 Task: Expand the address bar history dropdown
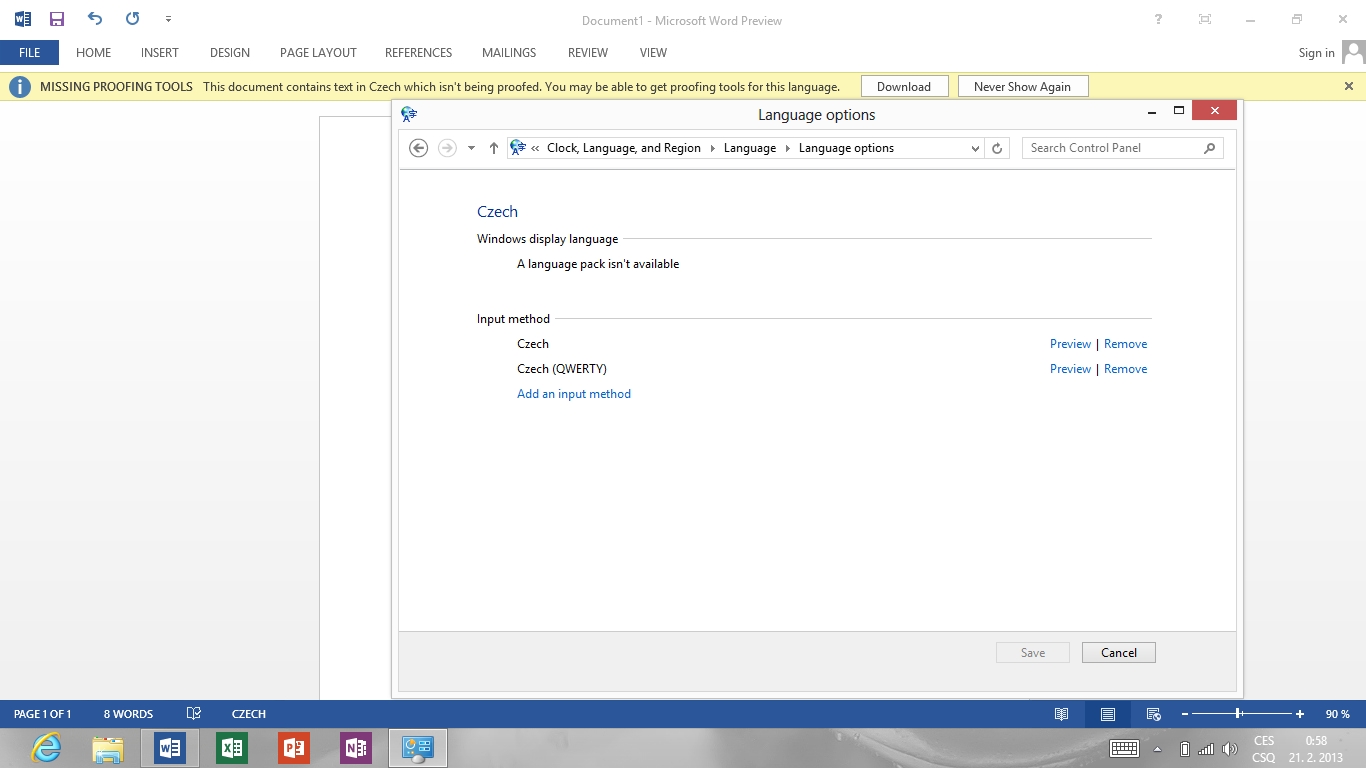coord(975,148)
